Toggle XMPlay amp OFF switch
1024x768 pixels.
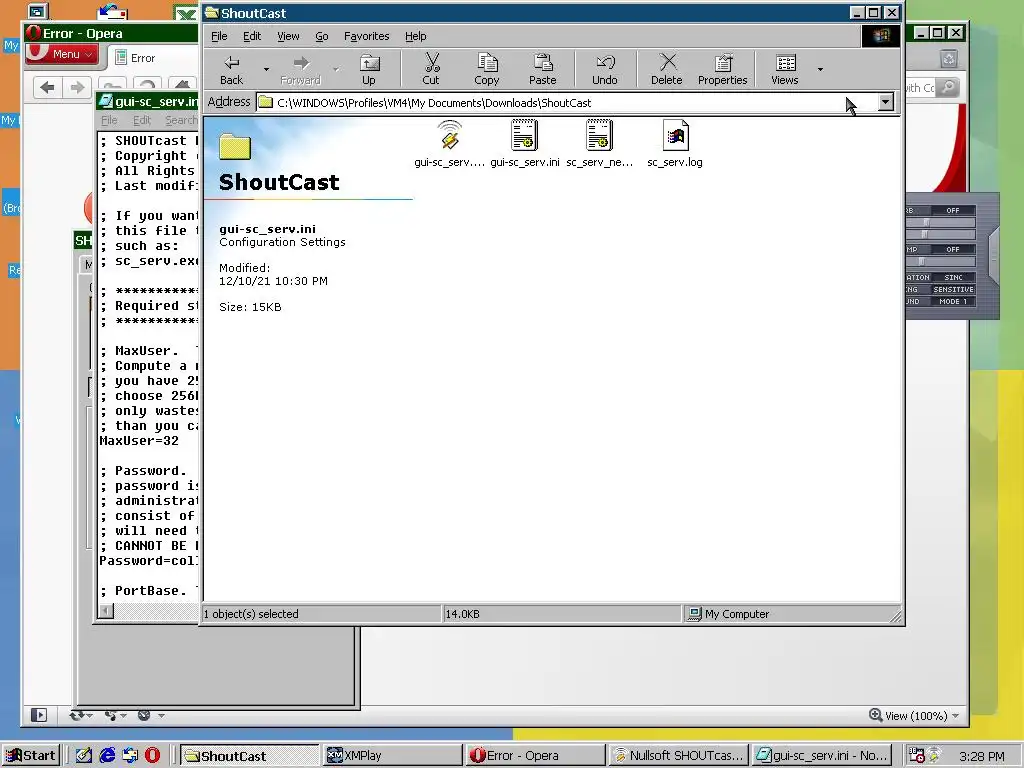952,249
